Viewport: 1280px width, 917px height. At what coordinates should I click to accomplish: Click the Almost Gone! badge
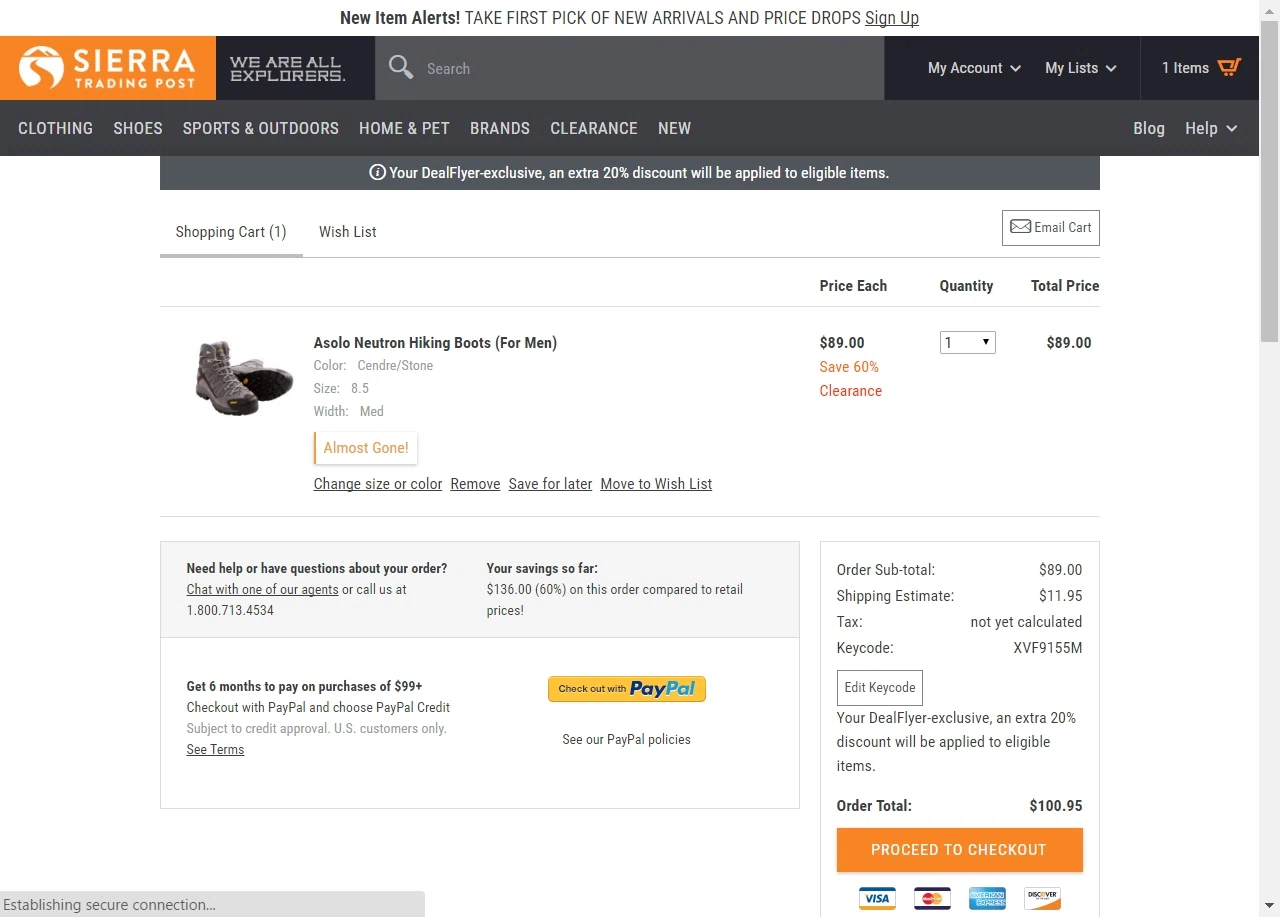[x=366, y=448]
